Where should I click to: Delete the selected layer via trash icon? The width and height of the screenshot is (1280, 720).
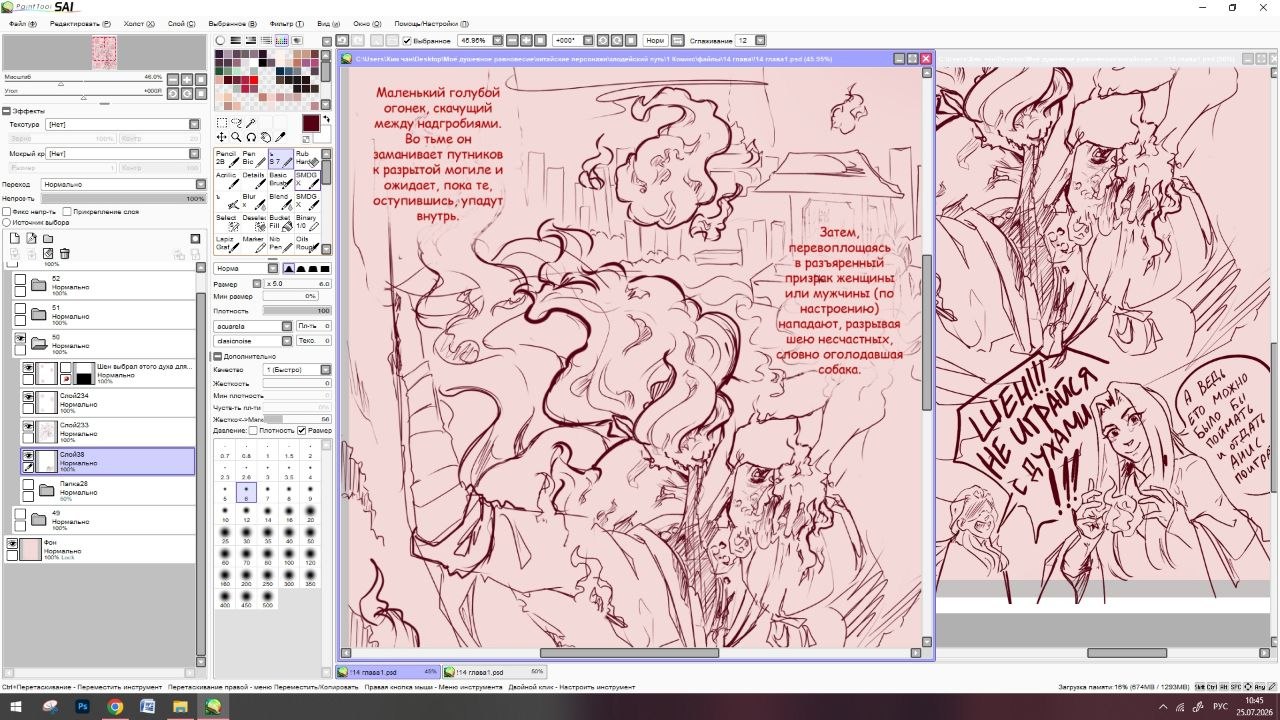coord(65,254)
